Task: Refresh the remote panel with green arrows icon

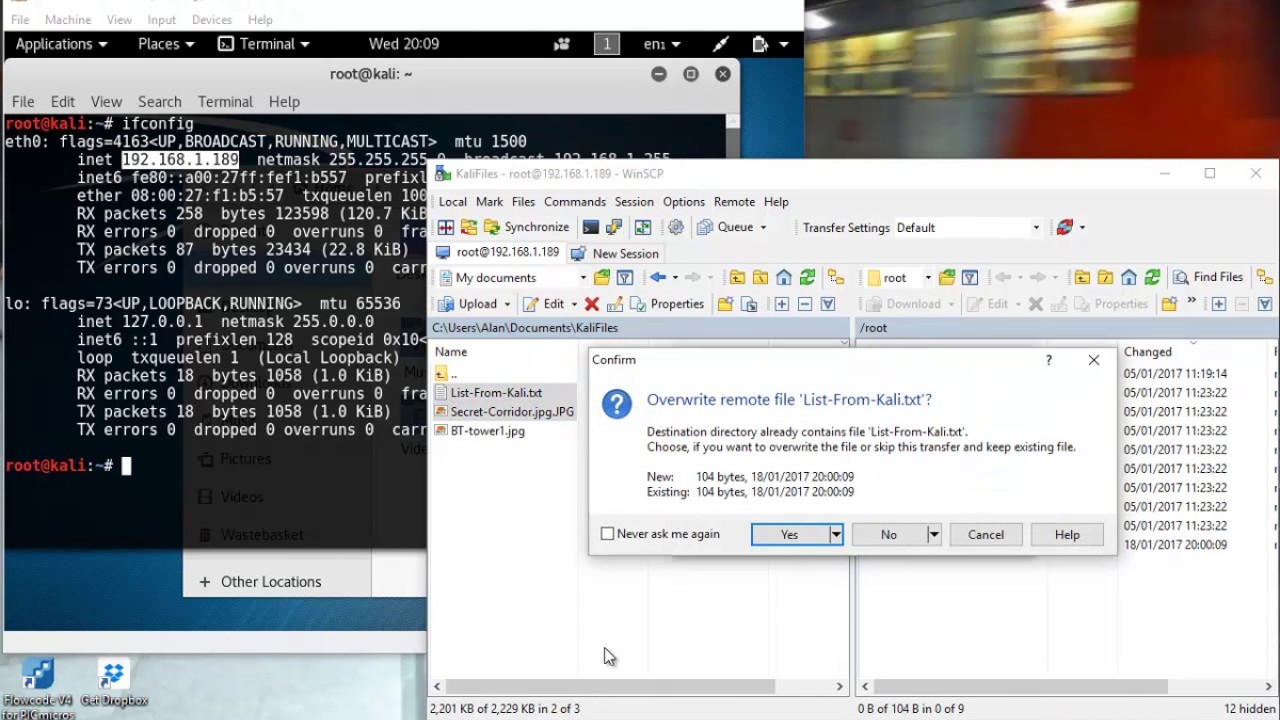Action: (x=1152, y=277)
